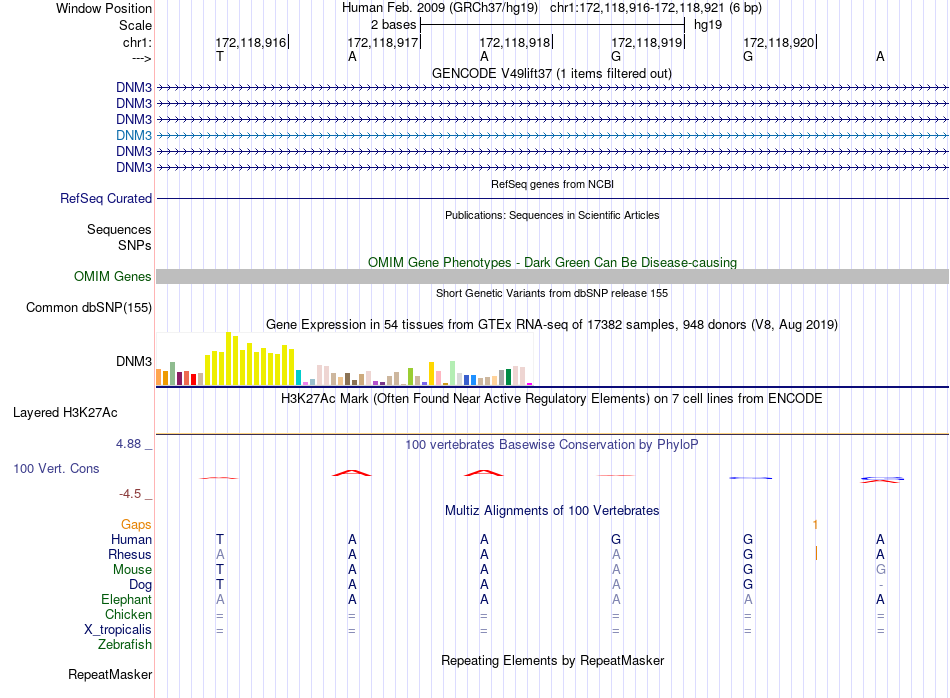Open 'Multiz Alignments of 100 Vertebrates' title
The height and width of the screenshot is (698, 950).
coord(552,510)
